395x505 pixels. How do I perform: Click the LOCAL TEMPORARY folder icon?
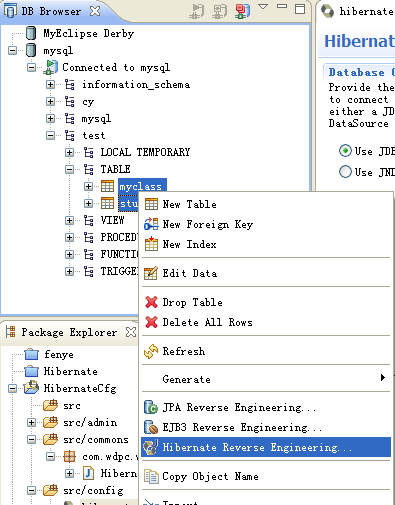click(x=89, y=152)
